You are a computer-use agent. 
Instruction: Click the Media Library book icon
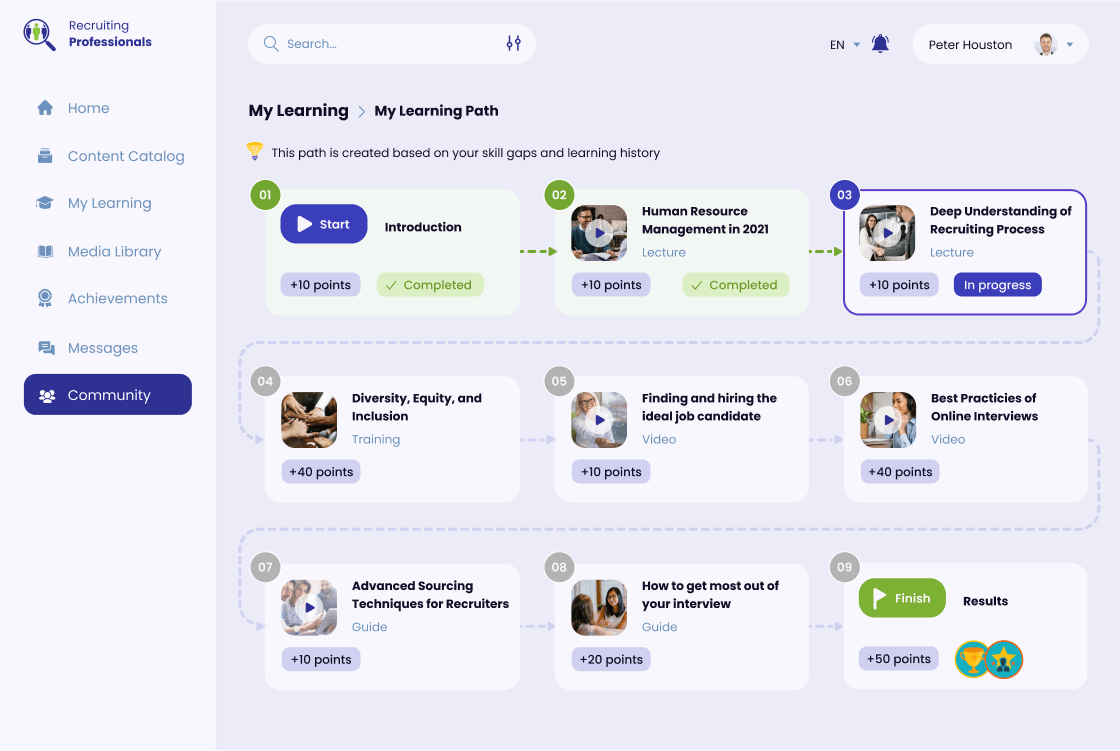click(45, 251)
